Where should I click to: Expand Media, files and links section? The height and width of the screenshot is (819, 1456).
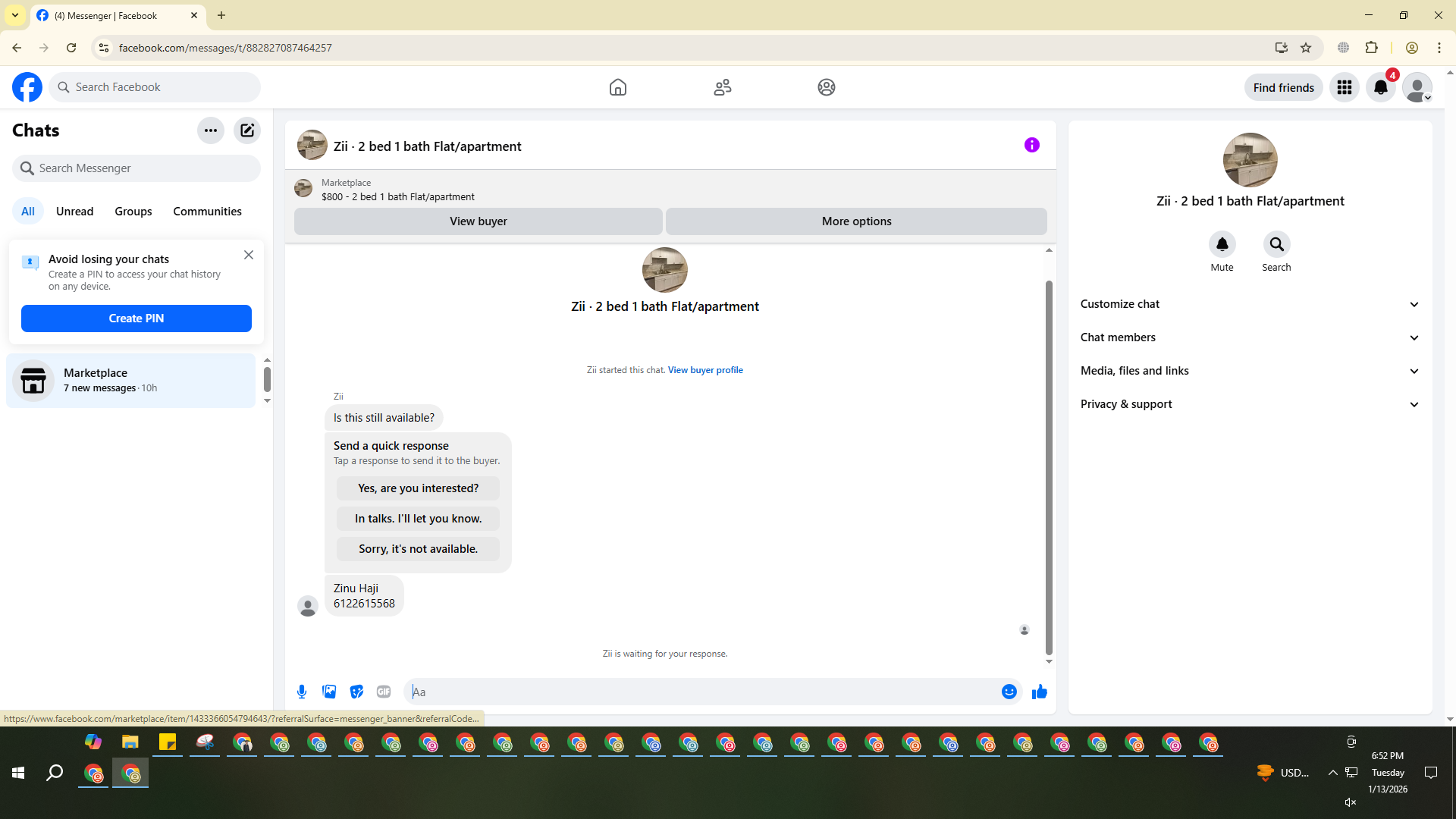(x=1249, y=371)
